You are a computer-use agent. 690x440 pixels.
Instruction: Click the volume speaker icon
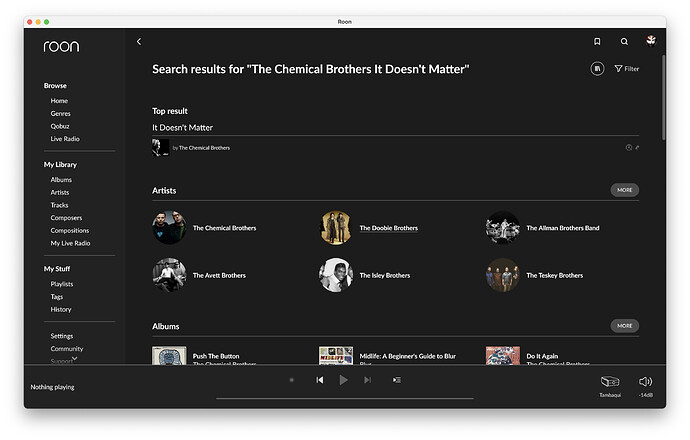(x=645, y=381)
